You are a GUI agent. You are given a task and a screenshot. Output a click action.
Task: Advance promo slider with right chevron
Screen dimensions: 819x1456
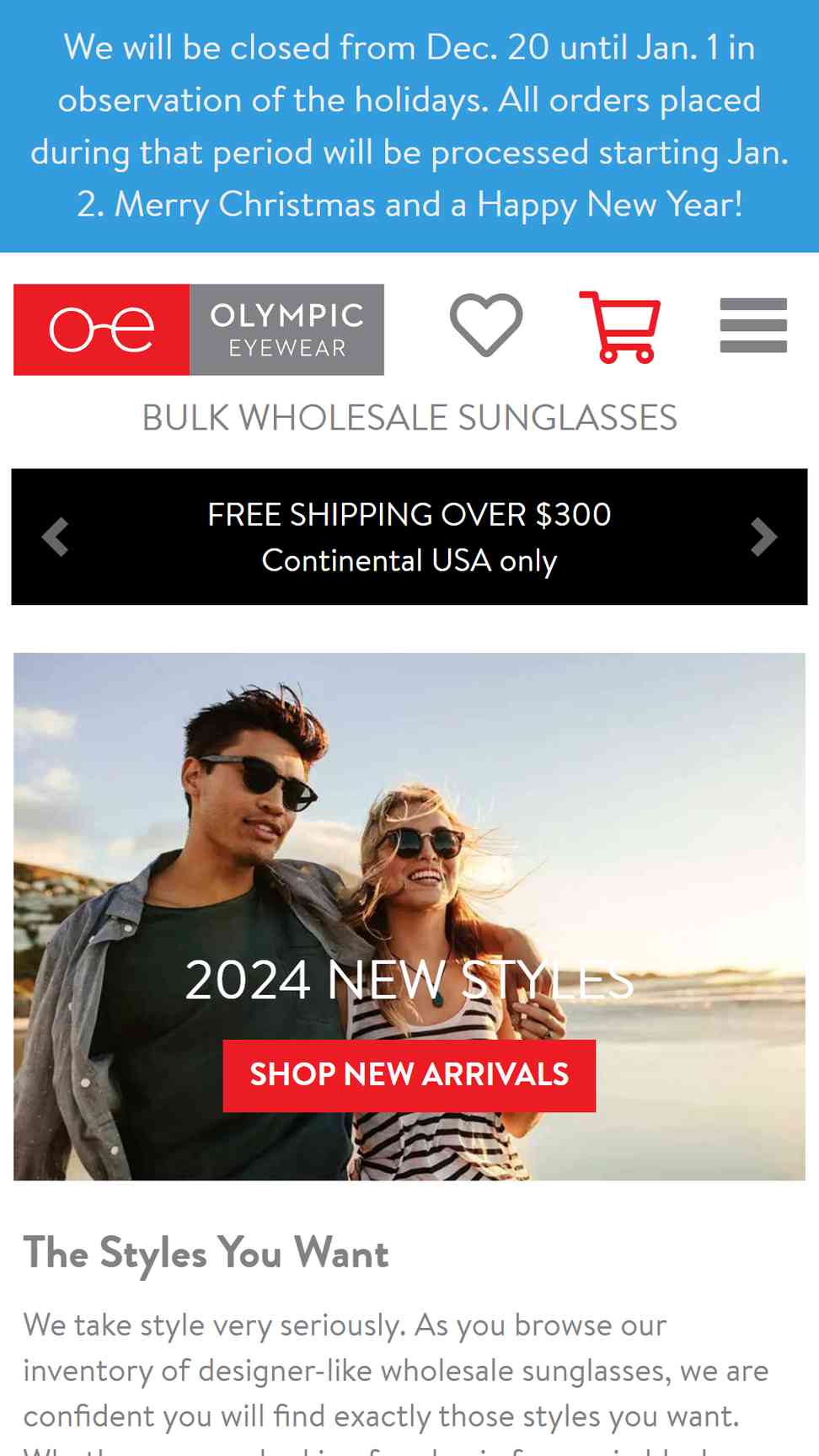click(x=763, y=537)
